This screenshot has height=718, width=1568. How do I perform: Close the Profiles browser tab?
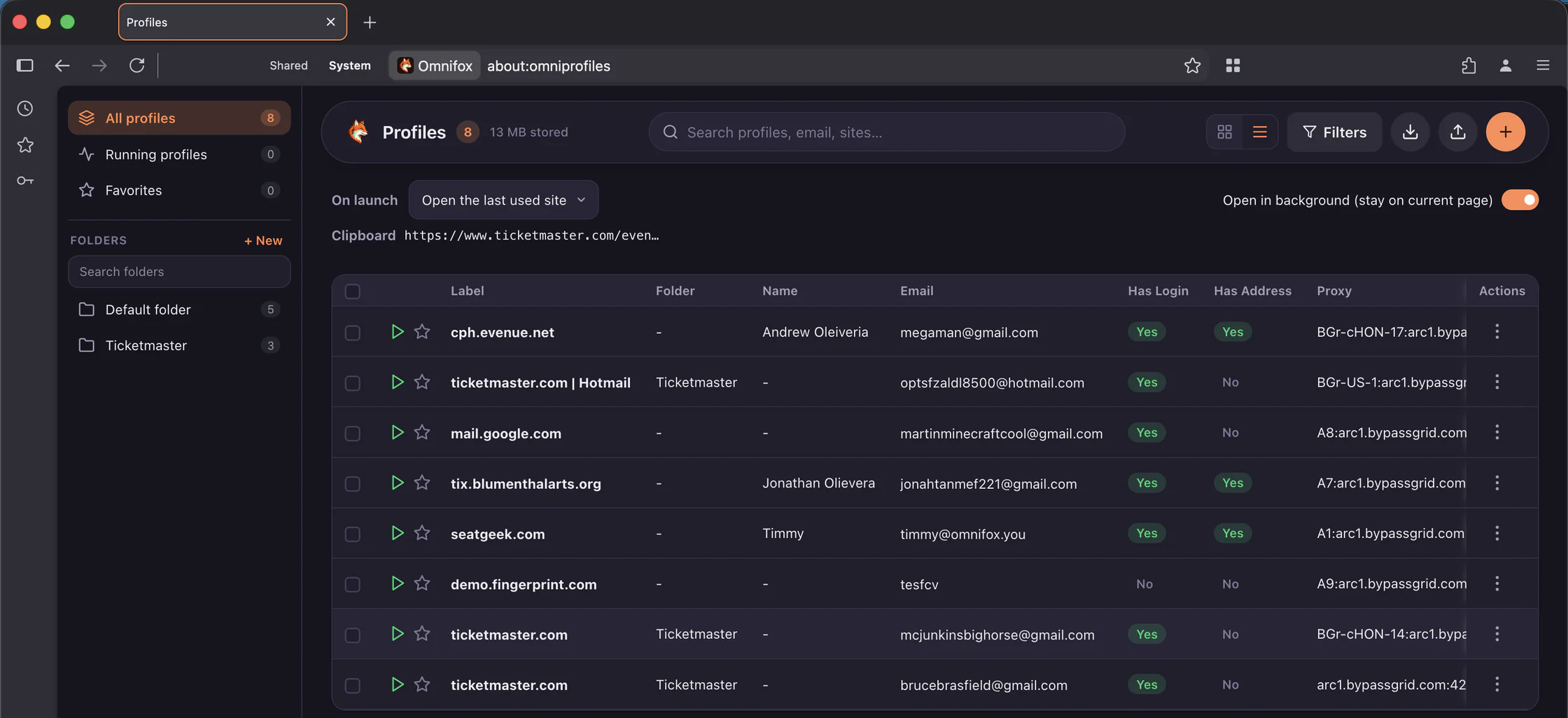click(330, 22)
